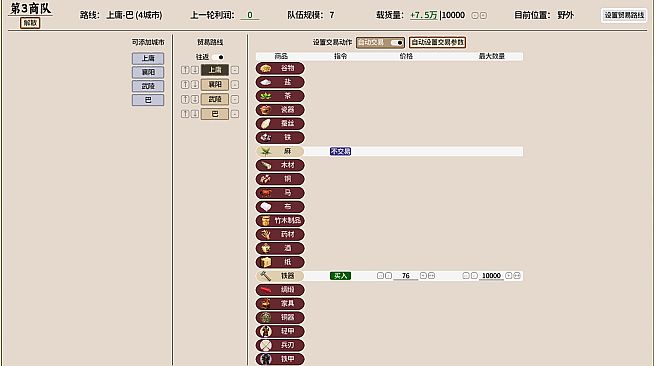Select the 轻甲 (light armor) goods item
This screenshot has height=366, width=654.
[x=280, y=331]
